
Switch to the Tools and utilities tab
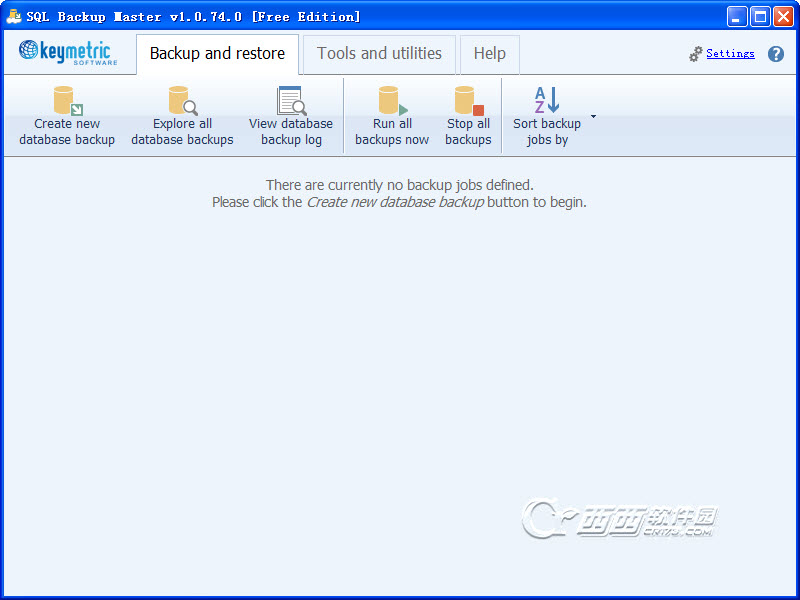[x=379, y=54]
